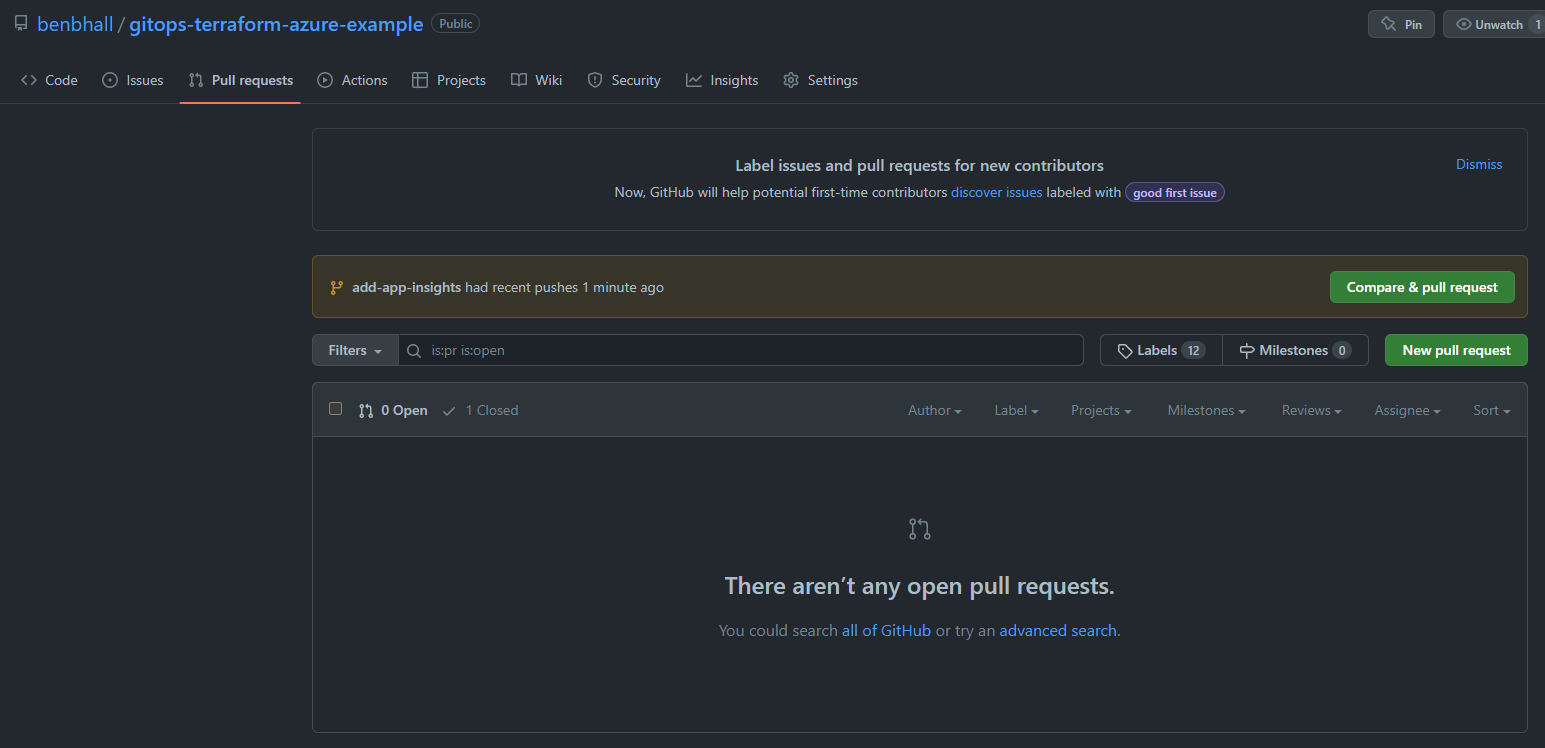
Task: Click the Unwatch button
Action: point(1494,24)
